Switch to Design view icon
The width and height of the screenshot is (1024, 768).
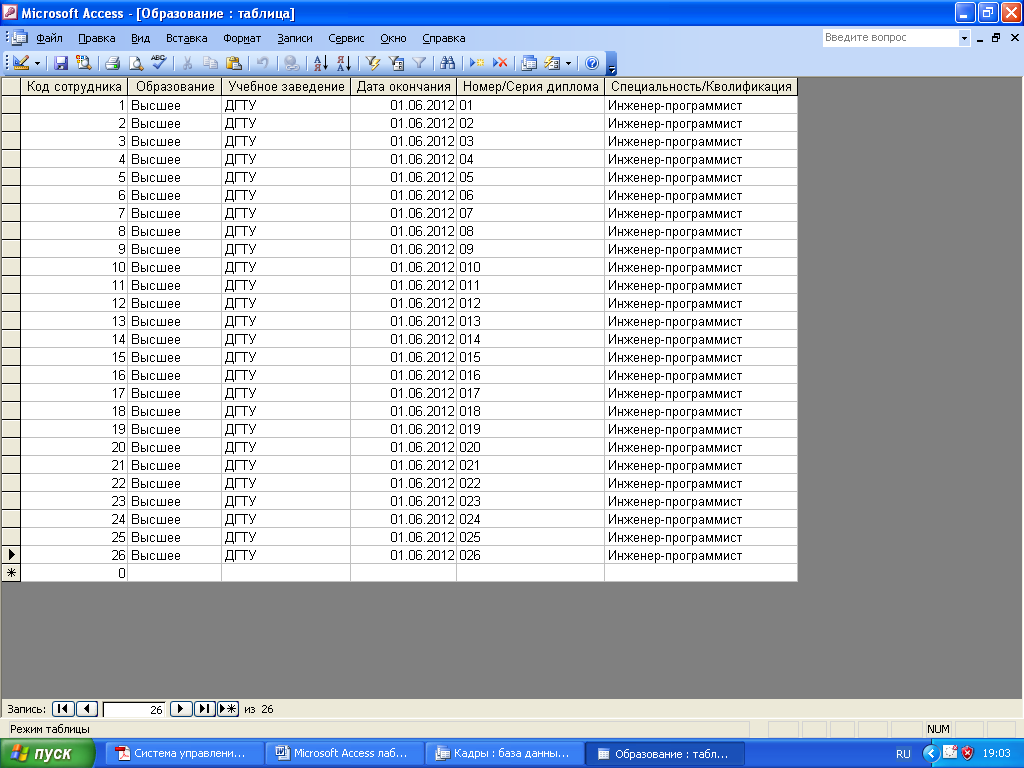[x=21, y=63]
